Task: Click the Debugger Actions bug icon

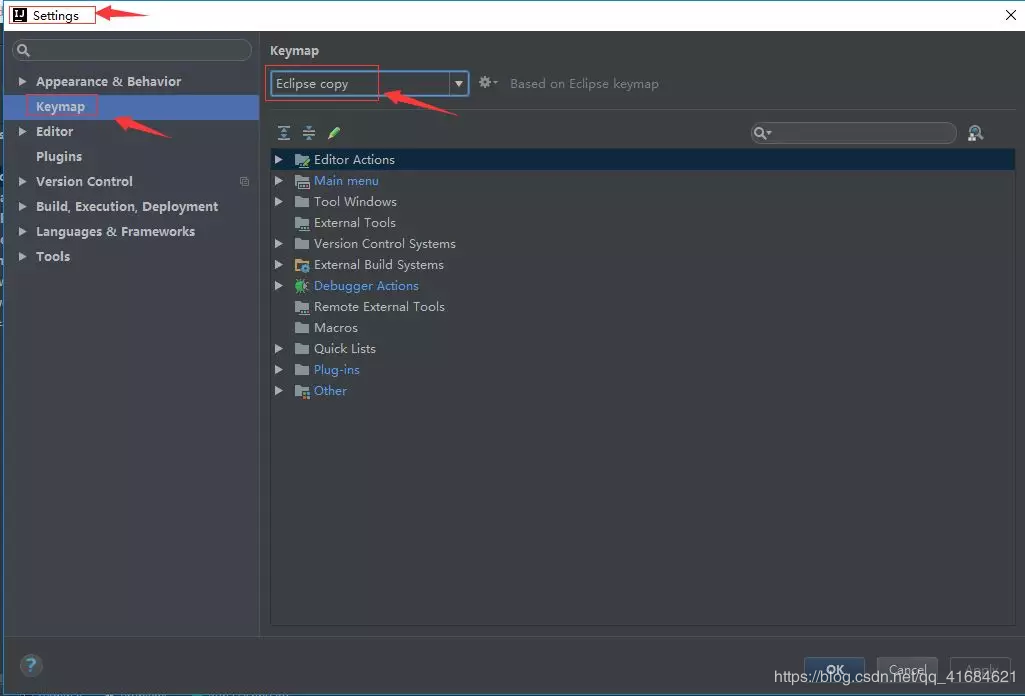Action: 301,286
